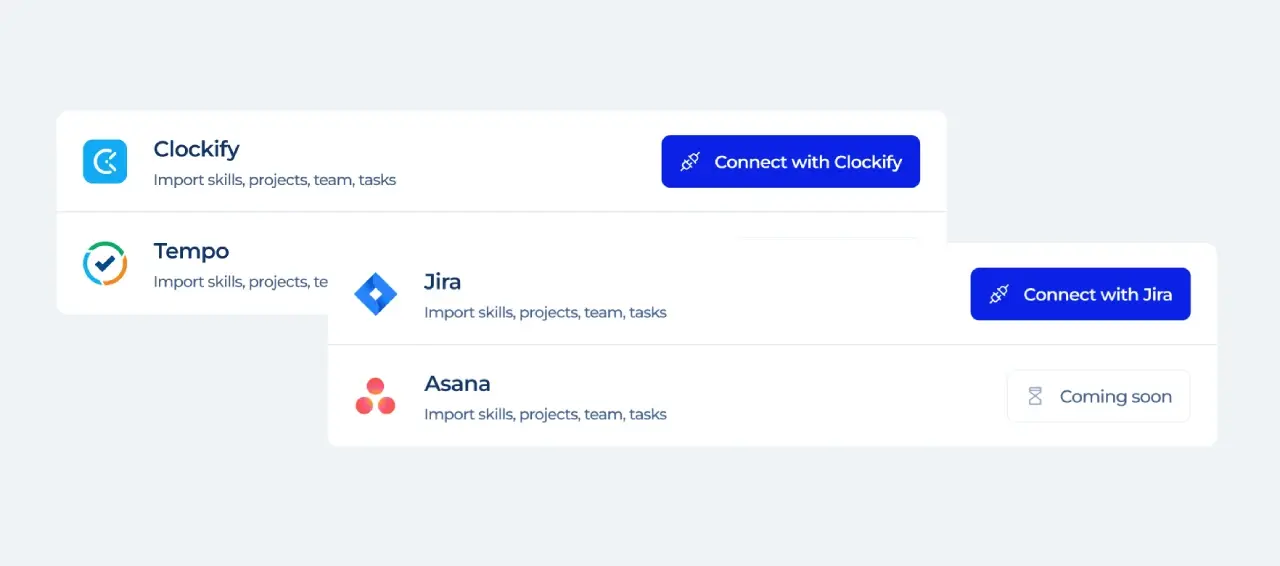Click Jira import skills description text
The image size is (1280, 566).
(545, 313)
